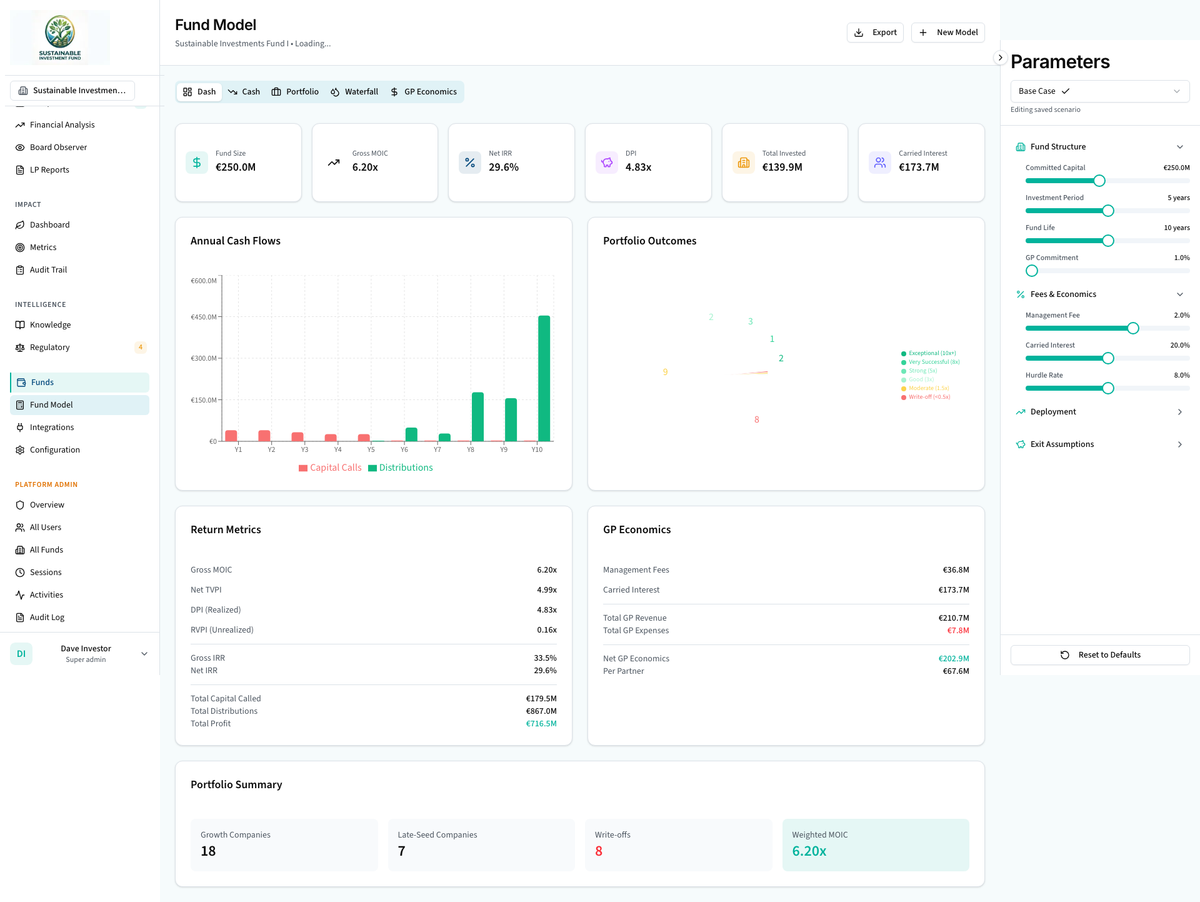Screen dimensions: 1200x902
Task: Switch to the Waterfall tab
Action: pos(353,91)
